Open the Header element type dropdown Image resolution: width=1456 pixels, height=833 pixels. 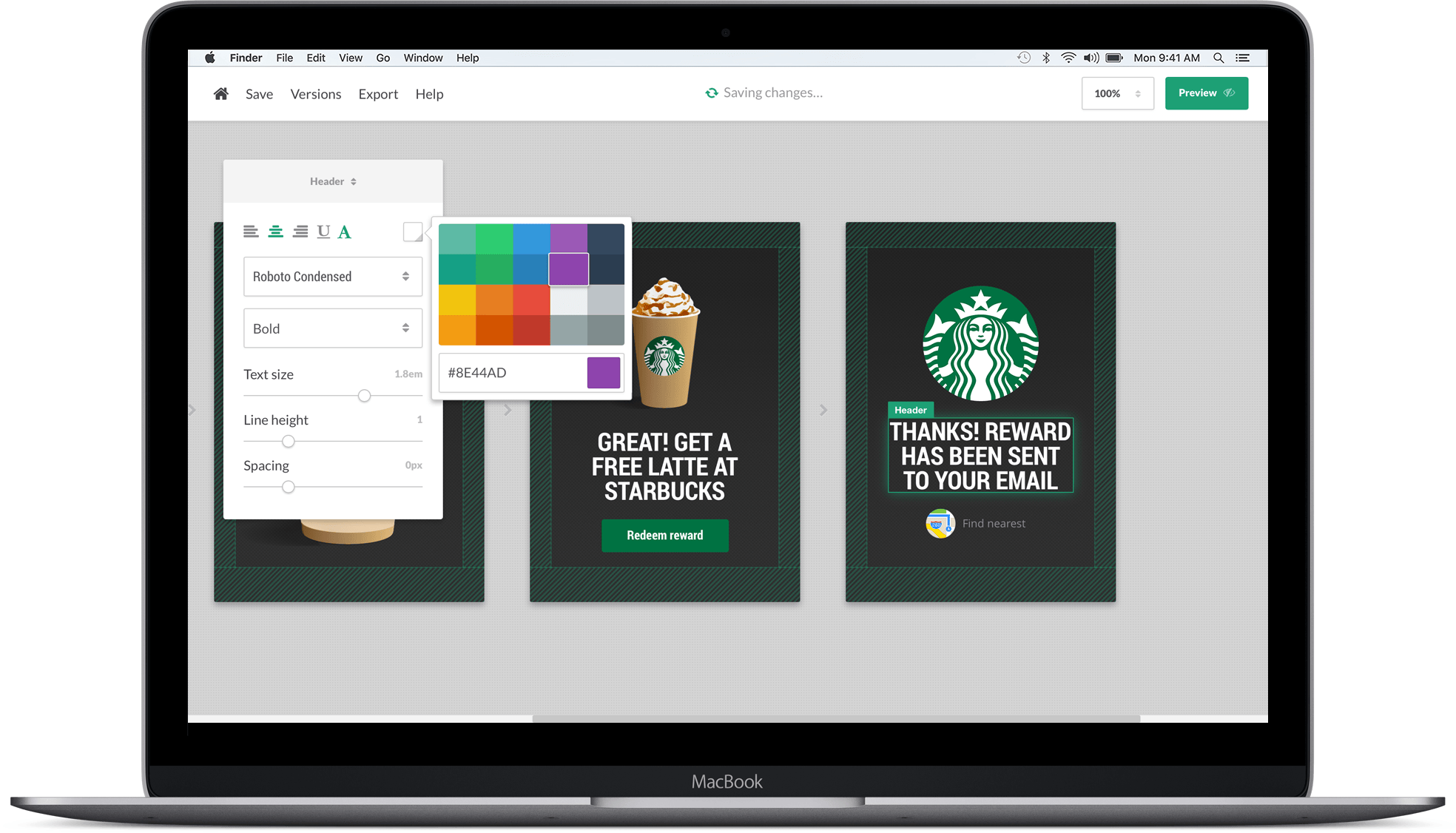[333, 181]
